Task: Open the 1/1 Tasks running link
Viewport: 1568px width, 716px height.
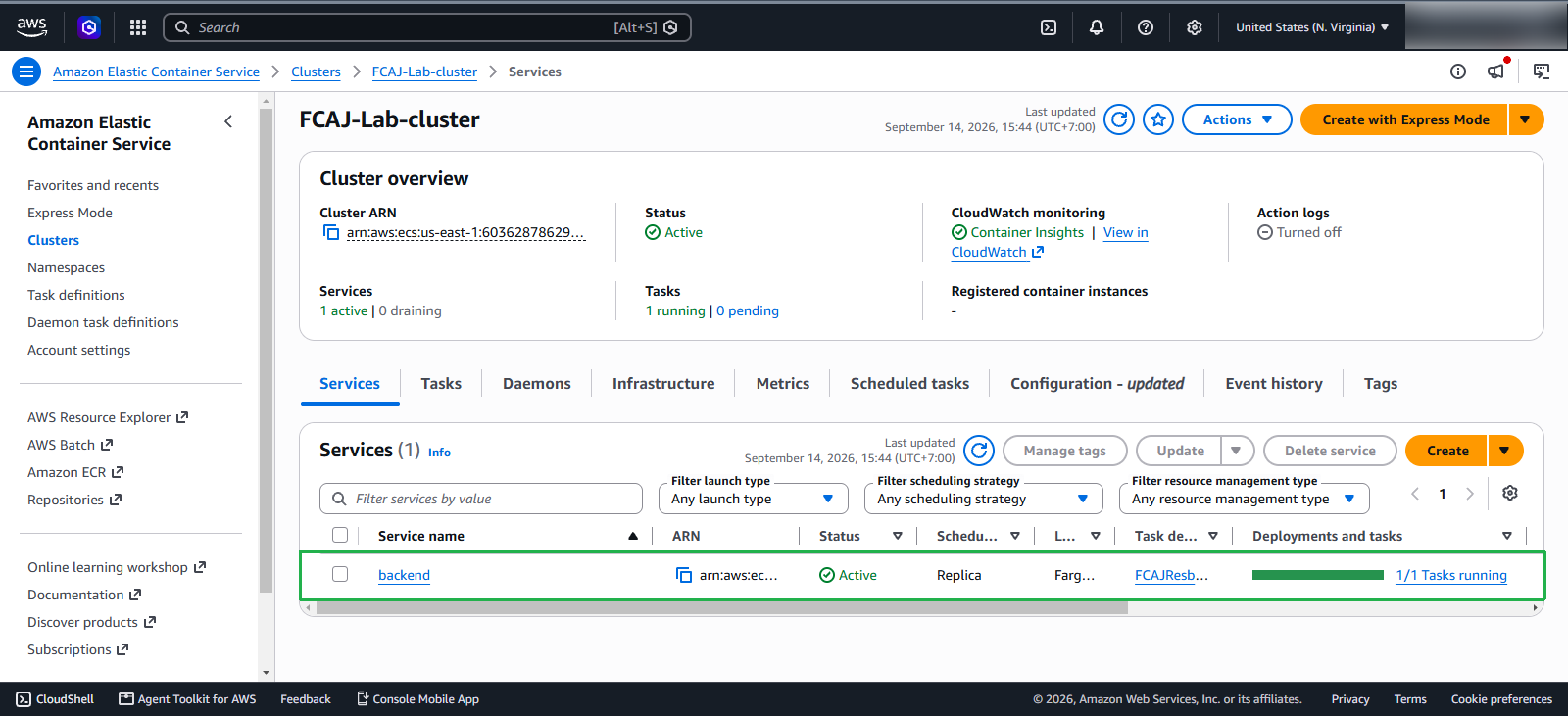Action: tap(1451, 575)
